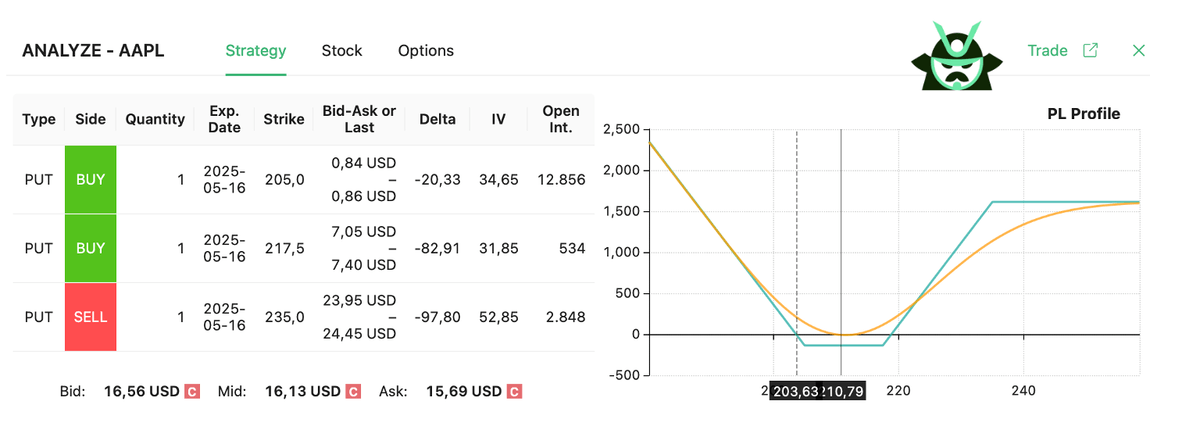The height and width of the screenshot is (438, 1200).
Task: Toggle the SELL side for 235,0 strike put
Action: click(90, 317)
